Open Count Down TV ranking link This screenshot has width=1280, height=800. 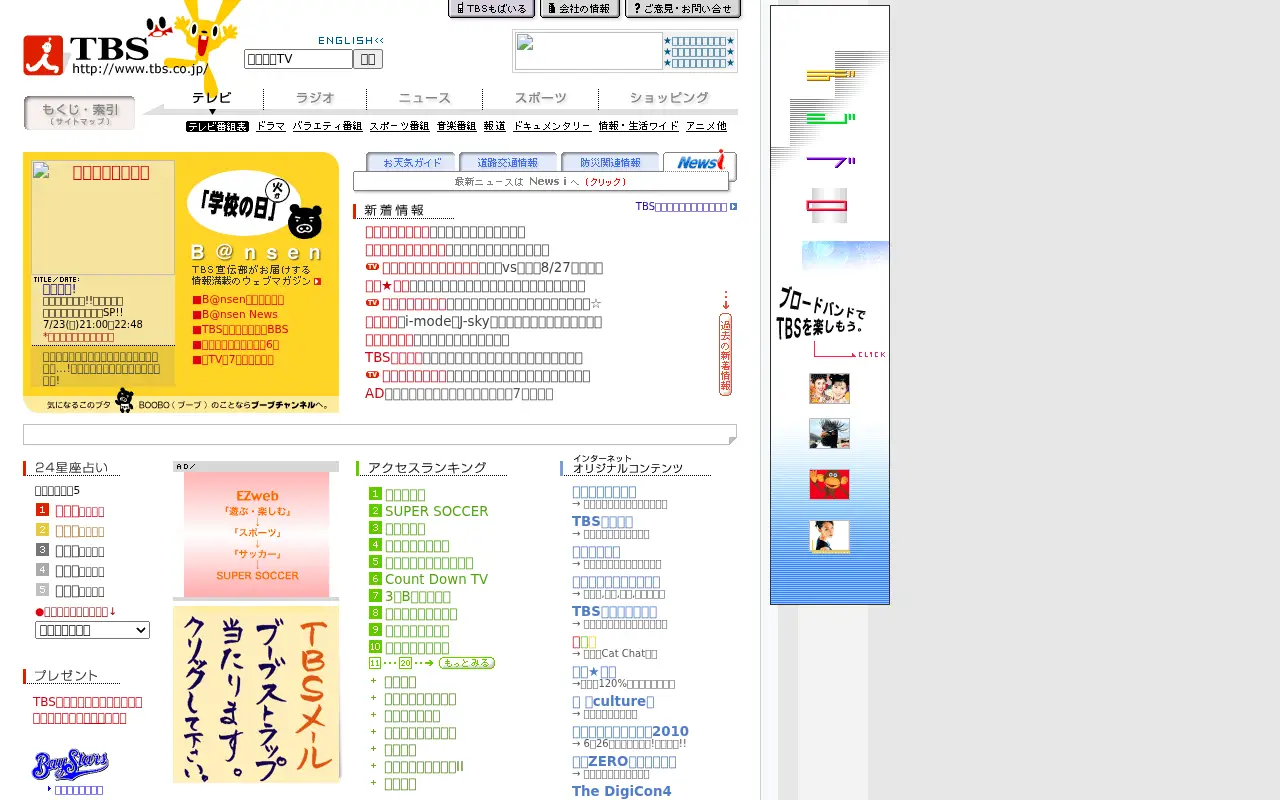[x=437, y=579]
